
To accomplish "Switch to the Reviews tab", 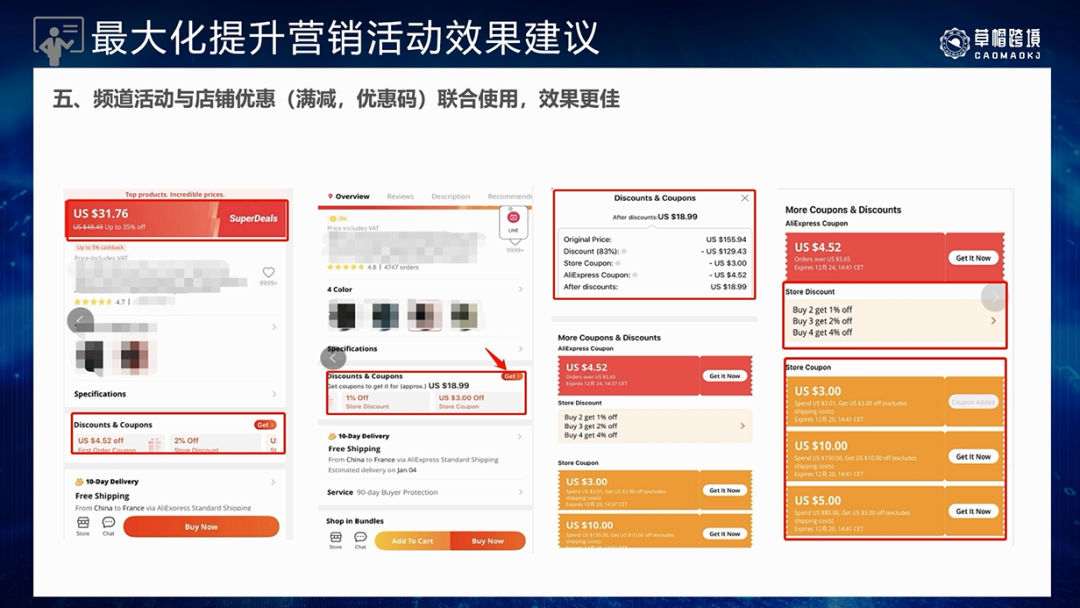I will pos(400,196).
